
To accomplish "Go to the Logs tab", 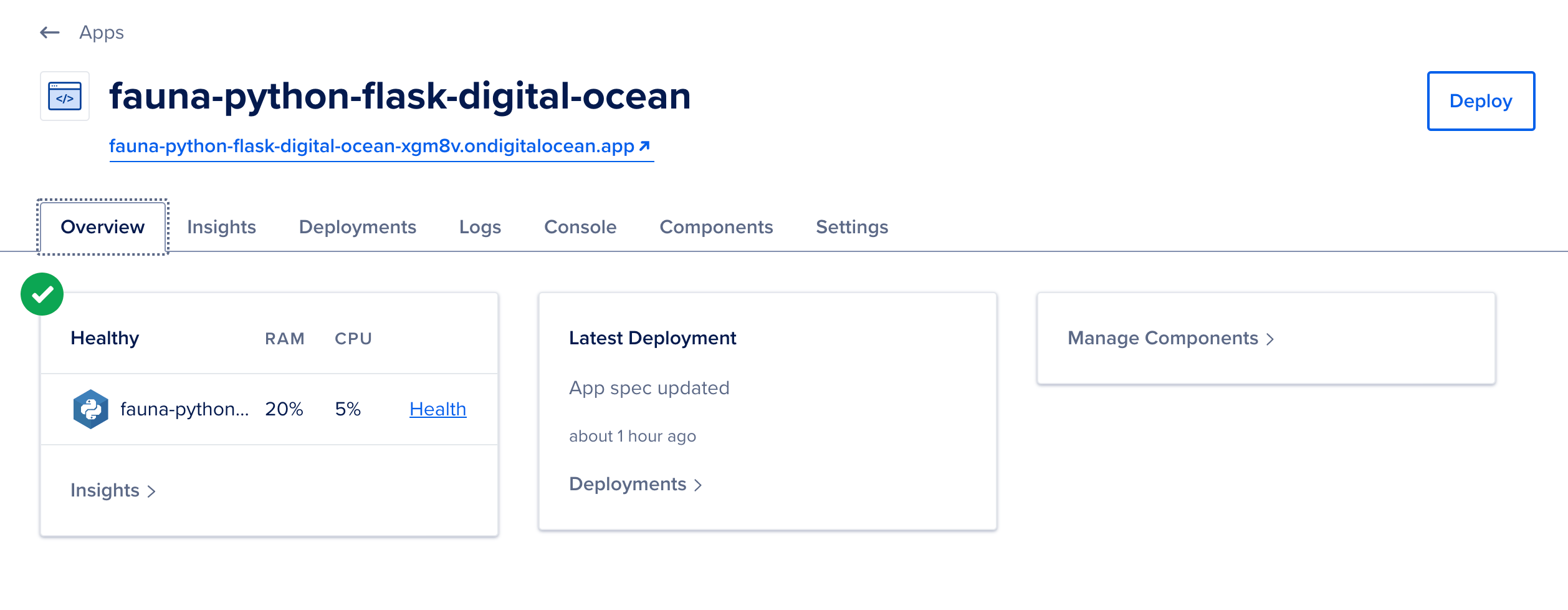I will 480,227.
